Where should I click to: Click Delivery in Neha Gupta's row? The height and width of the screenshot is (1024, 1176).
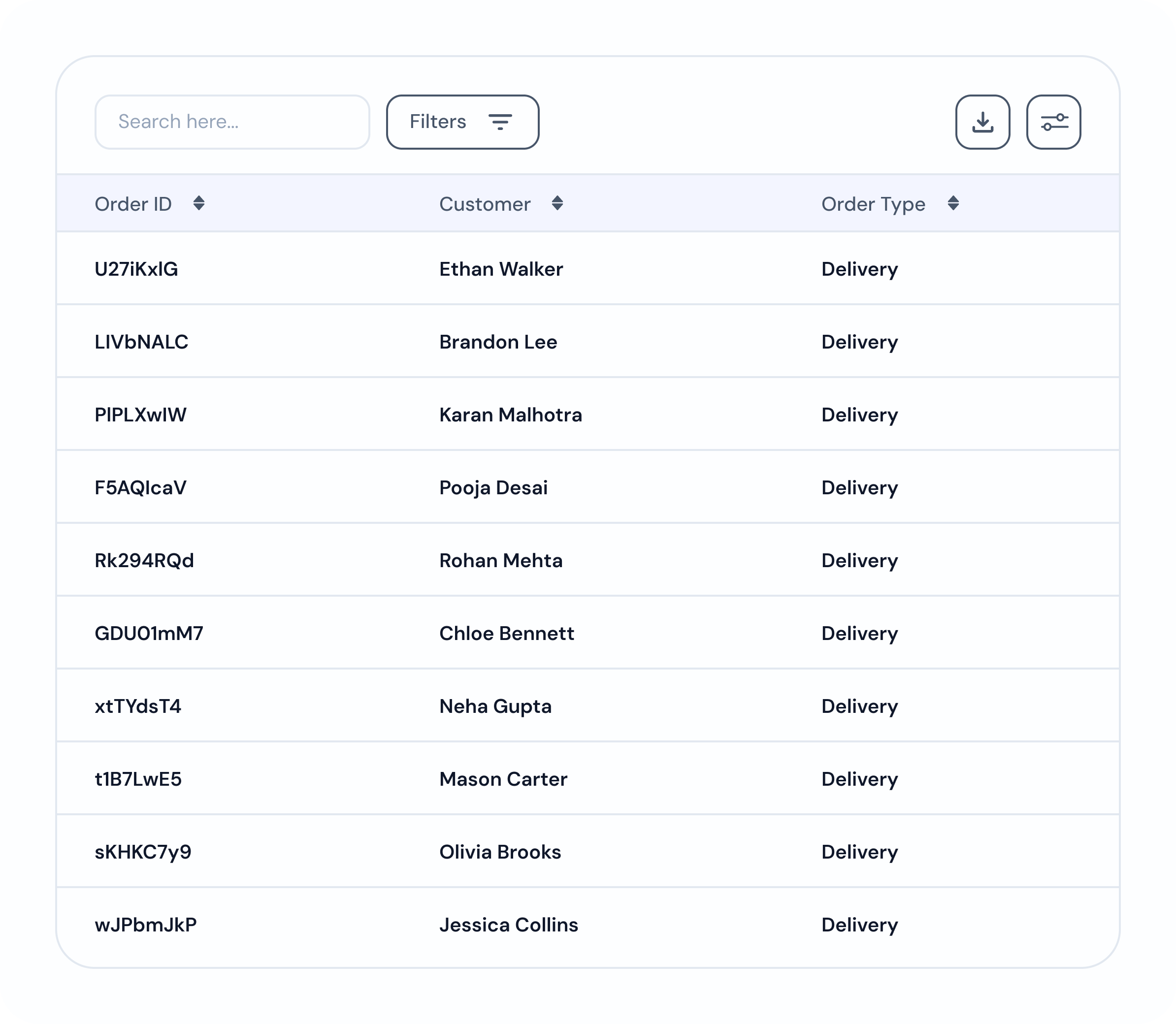[859, 706]
